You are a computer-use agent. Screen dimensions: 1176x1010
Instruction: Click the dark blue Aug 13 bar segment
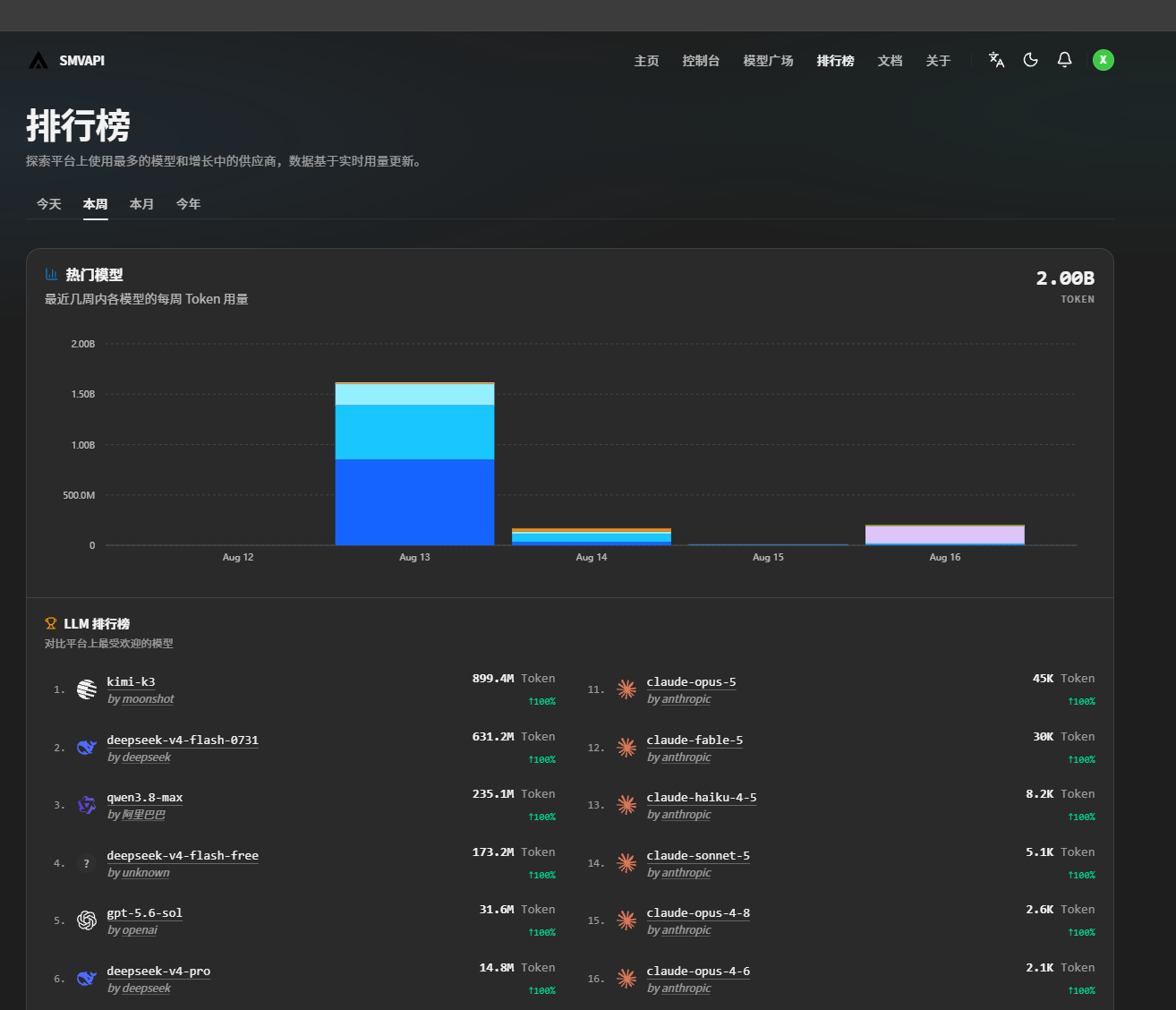pyautogui.click(x=414, y=501)
